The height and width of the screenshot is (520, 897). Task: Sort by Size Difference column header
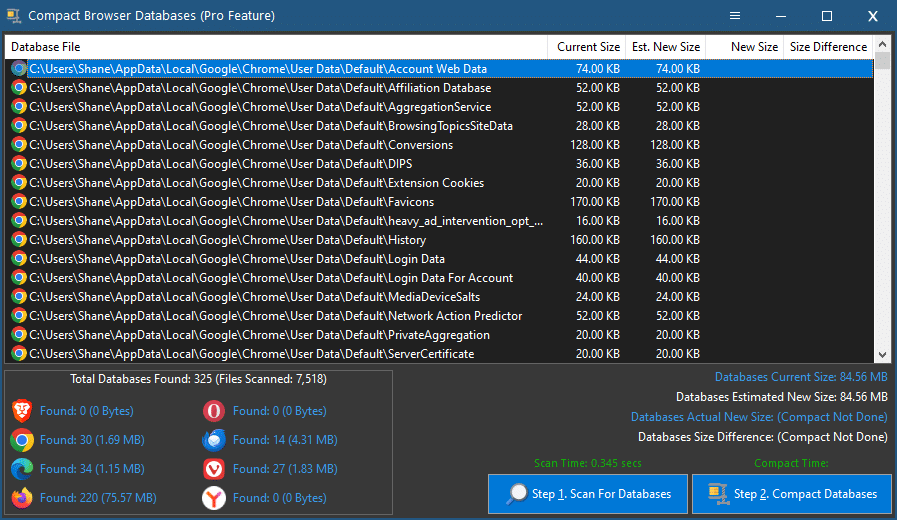pyautogui.click(x=828, y=47)
